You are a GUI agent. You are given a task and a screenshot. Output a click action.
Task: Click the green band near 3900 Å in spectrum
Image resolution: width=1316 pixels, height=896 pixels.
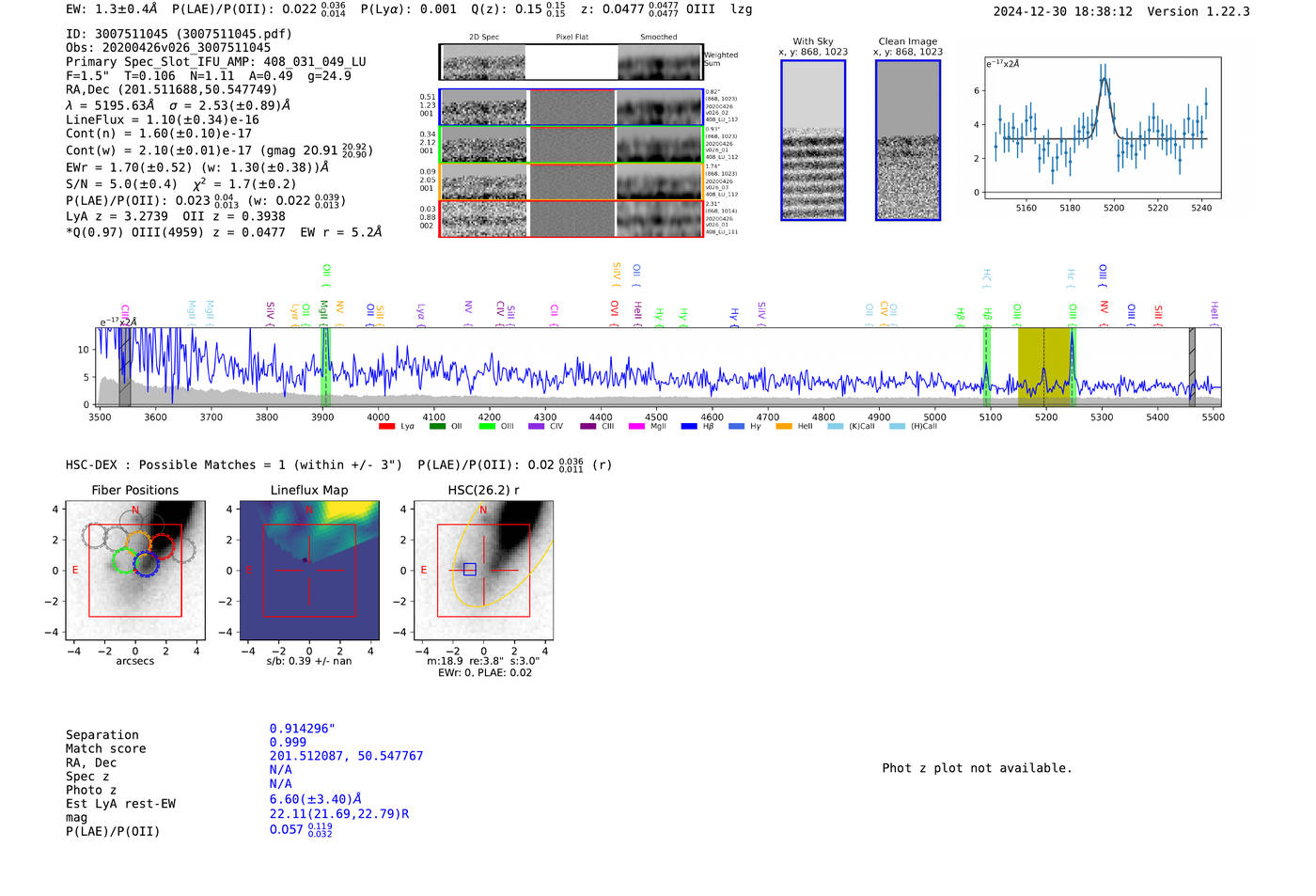coord(326,367)
